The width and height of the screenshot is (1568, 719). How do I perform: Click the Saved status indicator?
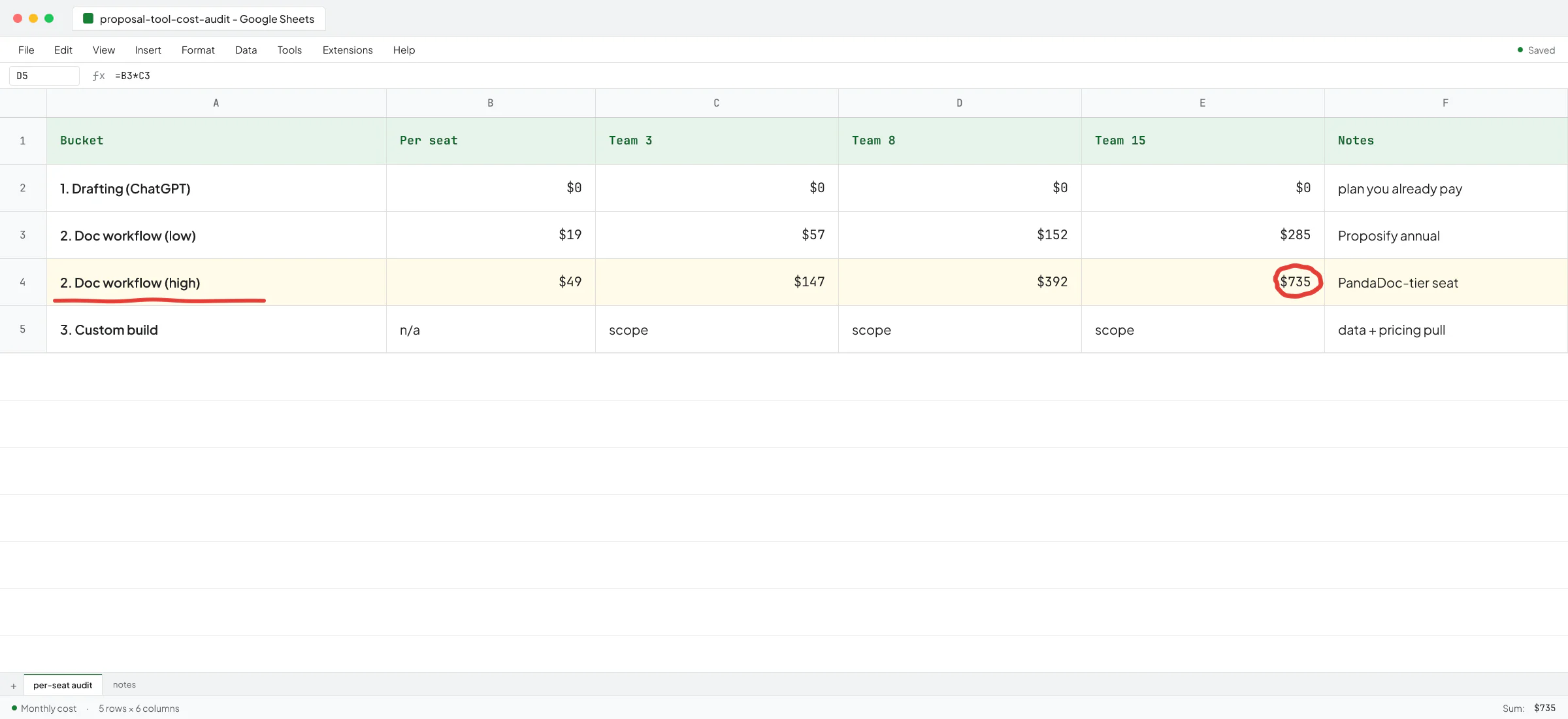[x=1536, y=50]
